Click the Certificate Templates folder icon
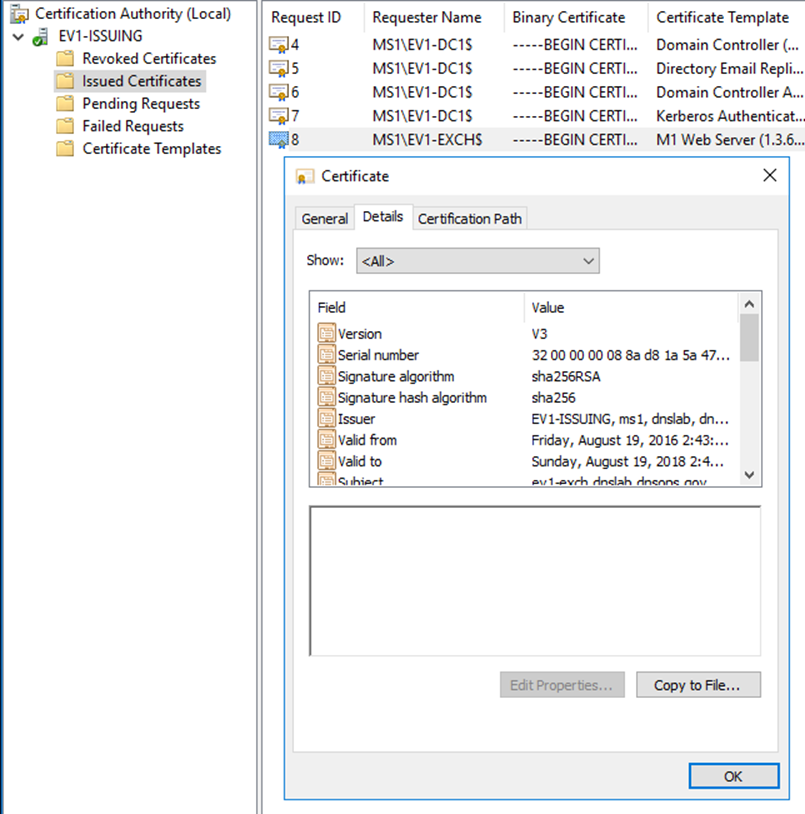The height and width of the screenshot is (814, 805). [65, 149]
